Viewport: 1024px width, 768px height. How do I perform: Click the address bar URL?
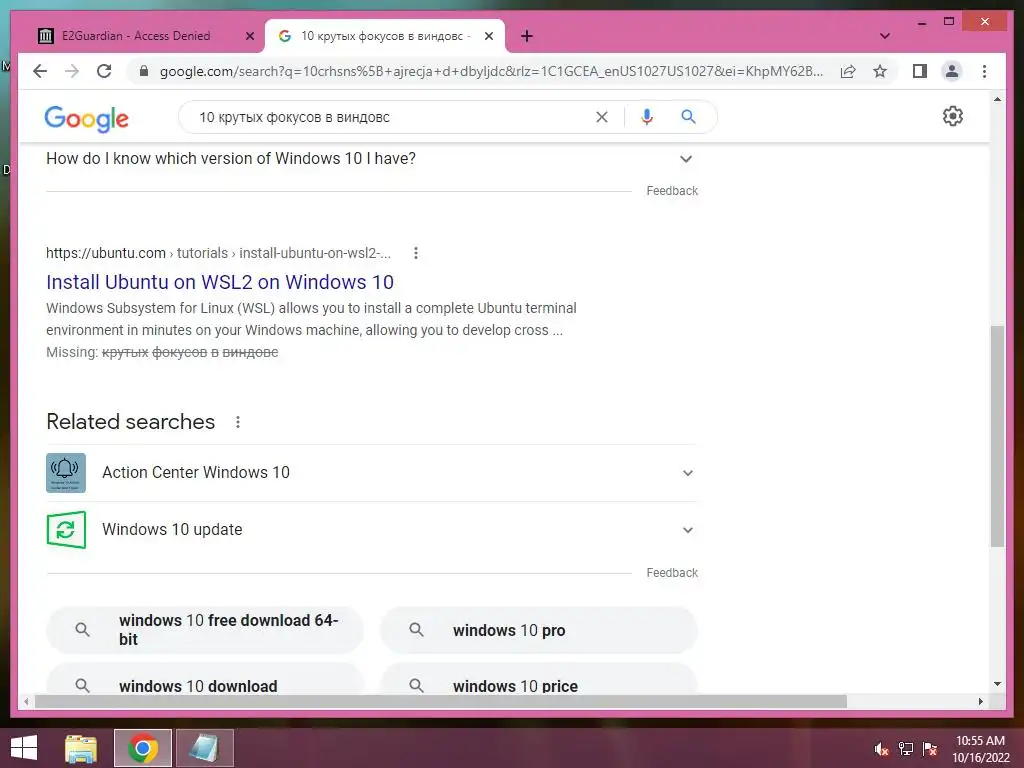pyautogui.click(x=491, y=71)
